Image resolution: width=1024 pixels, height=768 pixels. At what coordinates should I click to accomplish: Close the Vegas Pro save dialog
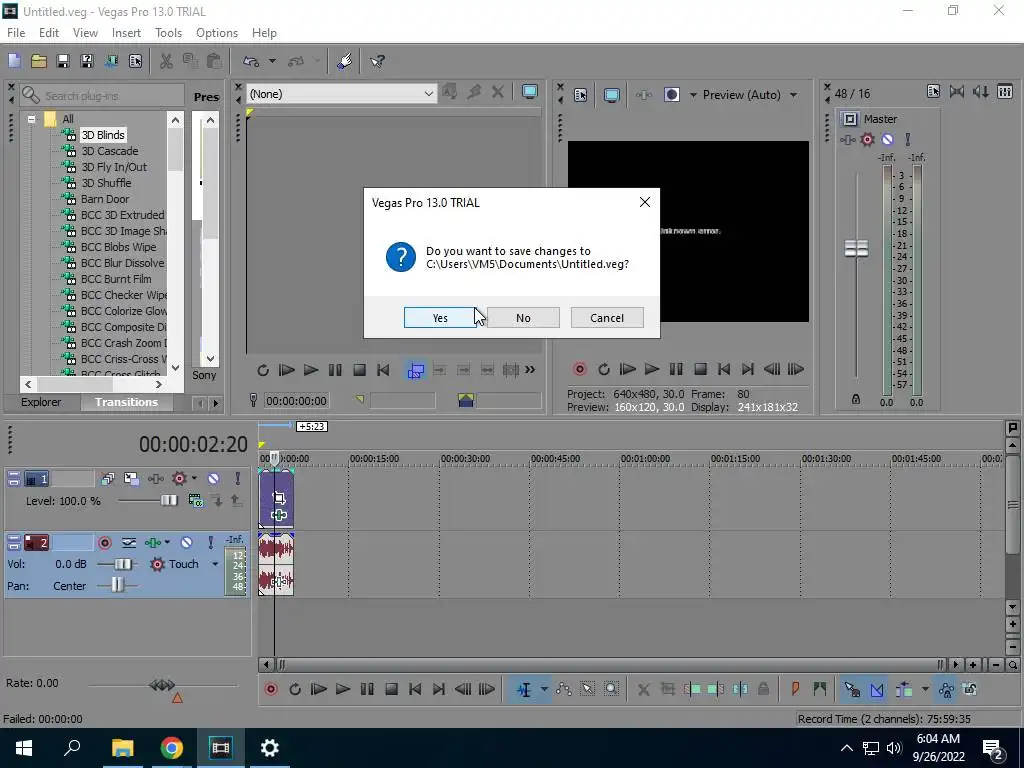pos(645,202)
